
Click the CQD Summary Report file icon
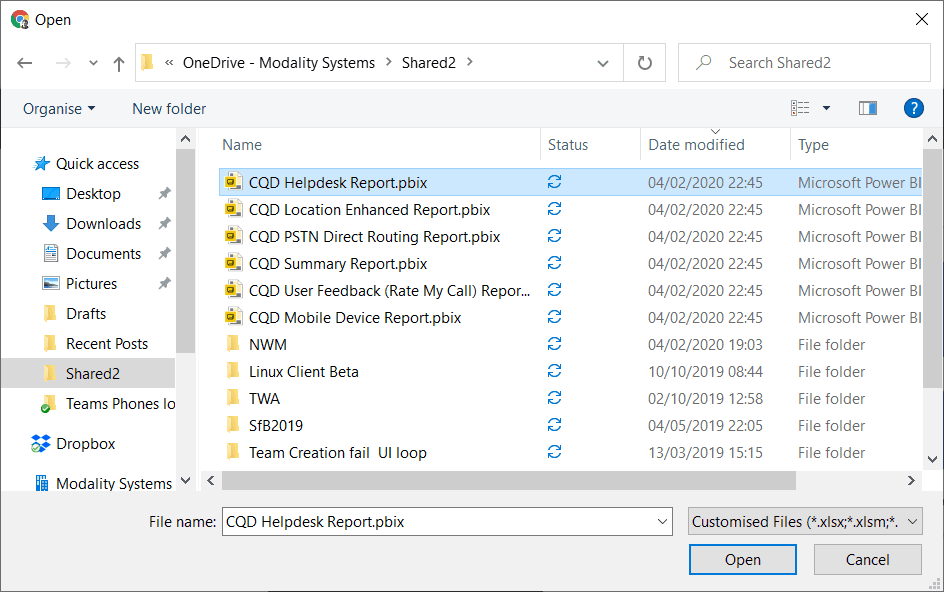(x=233, y=264)
